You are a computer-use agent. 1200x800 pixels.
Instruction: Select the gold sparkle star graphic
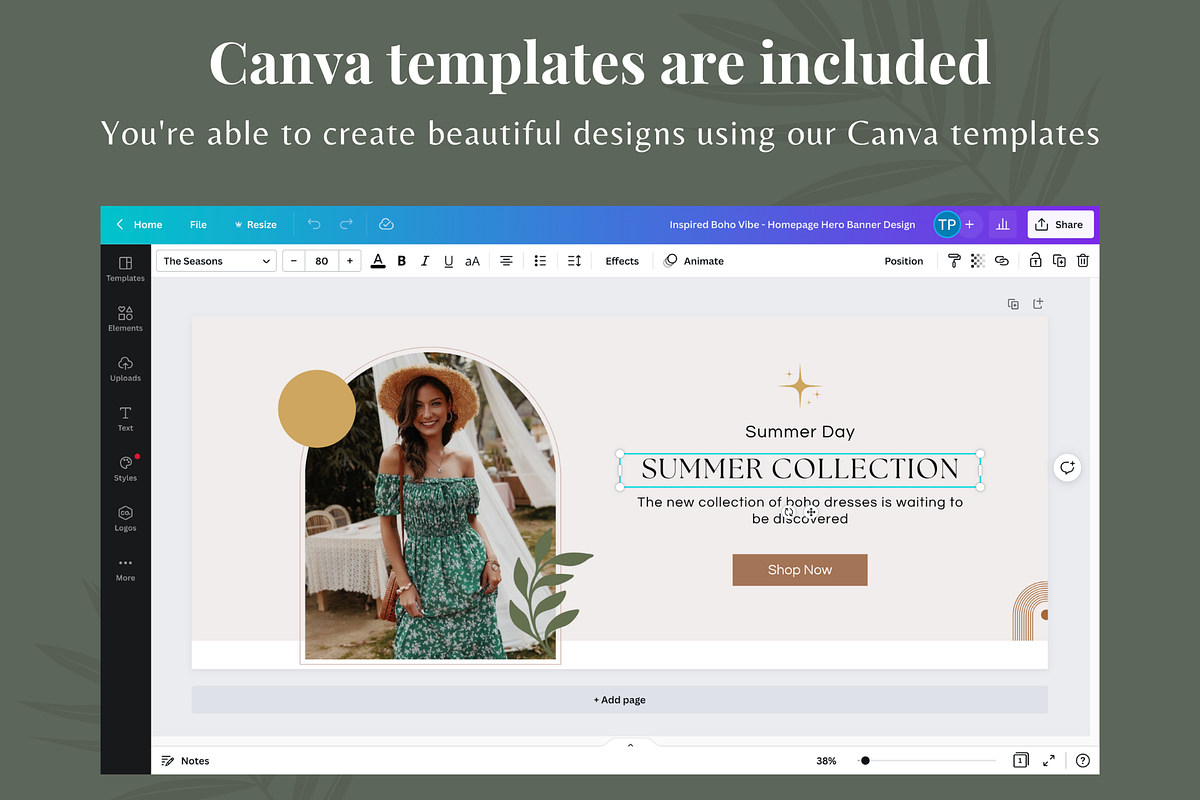tap(801, 386)
